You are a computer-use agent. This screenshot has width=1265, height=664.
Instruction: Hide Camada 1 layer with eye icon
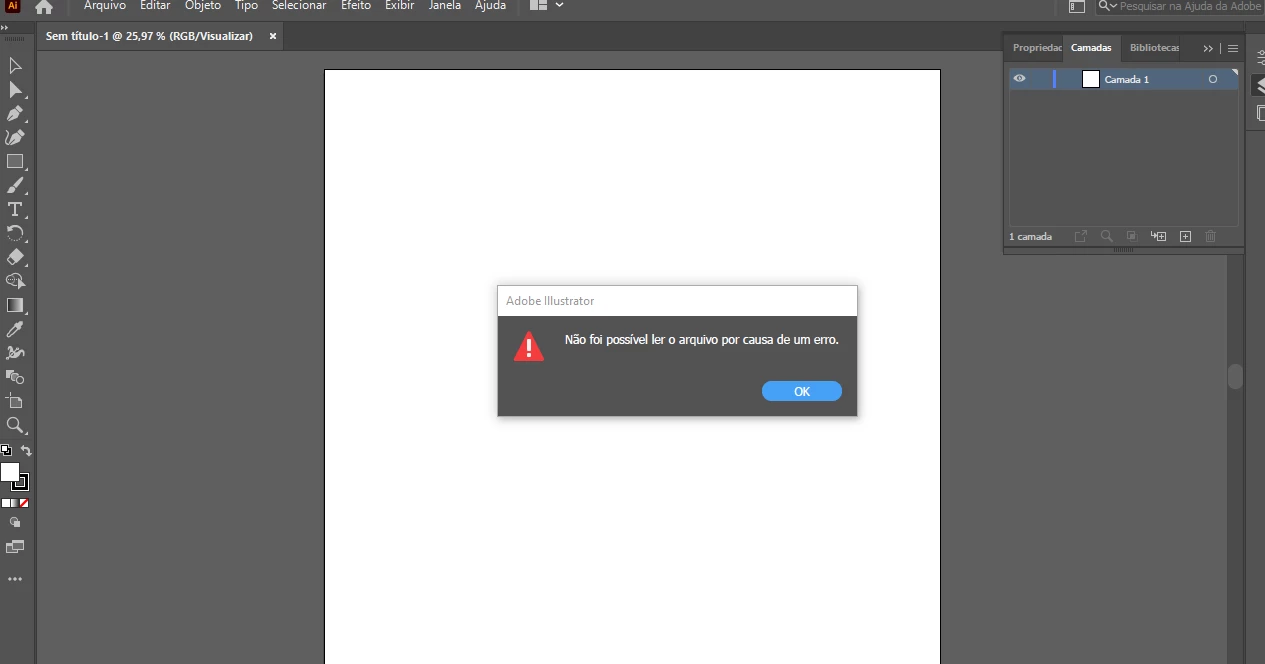click(x=1019, y=79)
